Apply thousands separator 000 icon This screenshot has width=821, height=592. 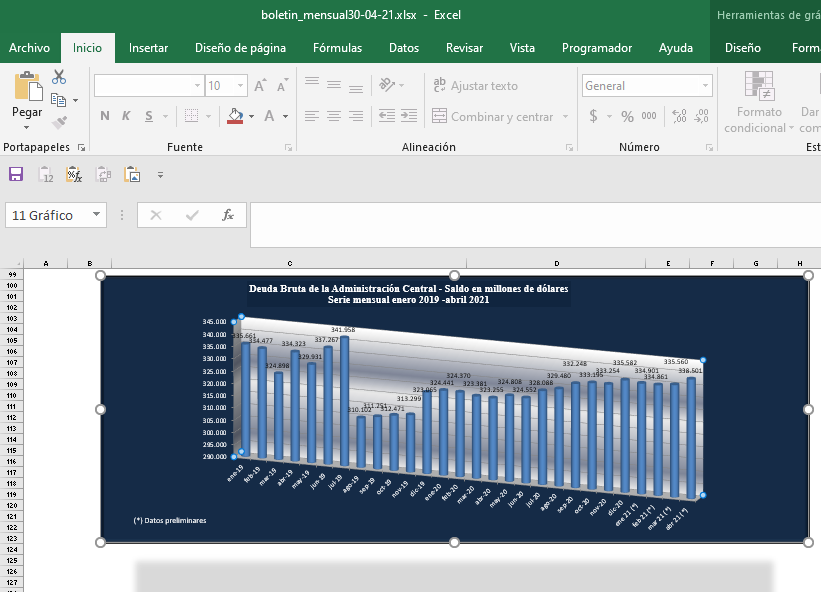[x=649, y=116]
